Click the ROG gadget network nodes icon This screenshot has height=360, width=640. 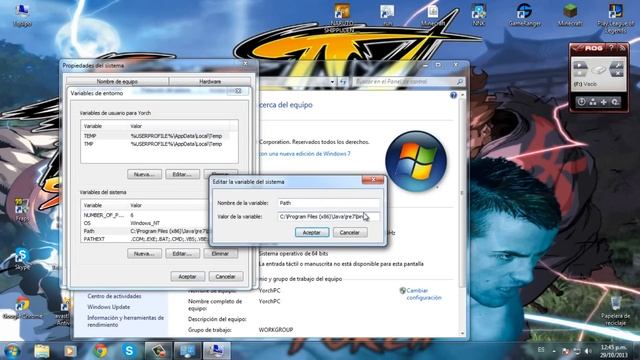[593, 102]
